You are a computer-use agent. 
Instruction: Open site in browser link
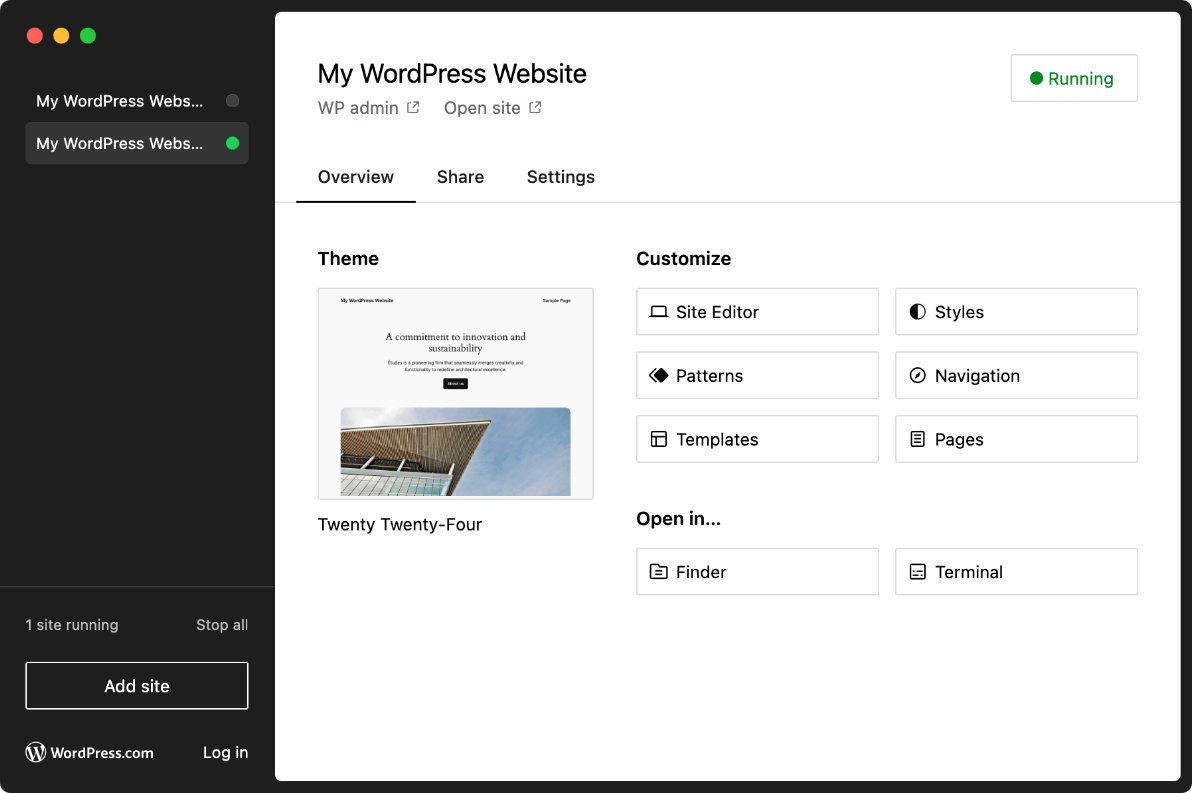pos(493,108)
